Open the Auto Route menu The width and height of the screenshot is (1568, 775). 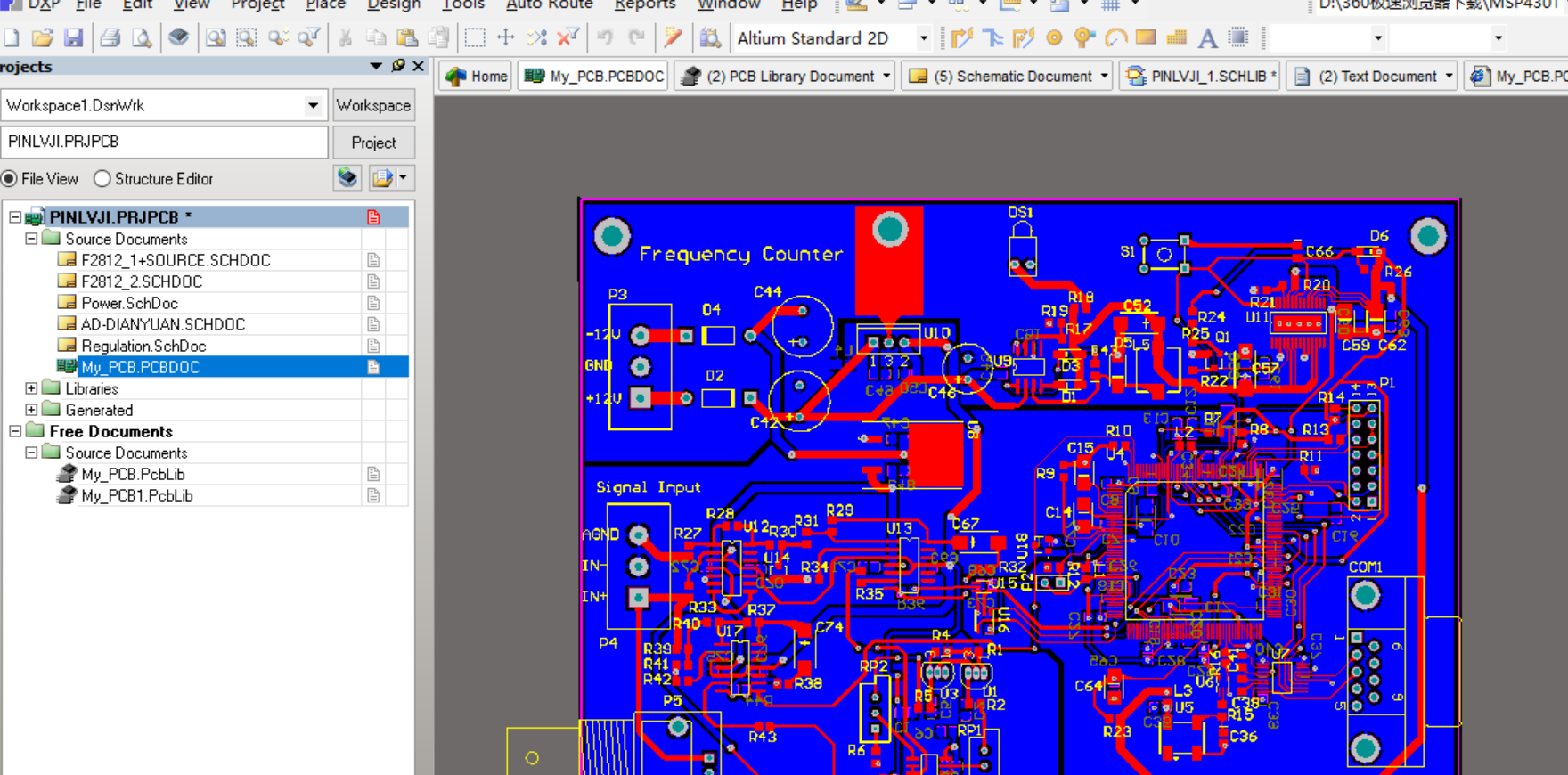[x=549, y=4]
